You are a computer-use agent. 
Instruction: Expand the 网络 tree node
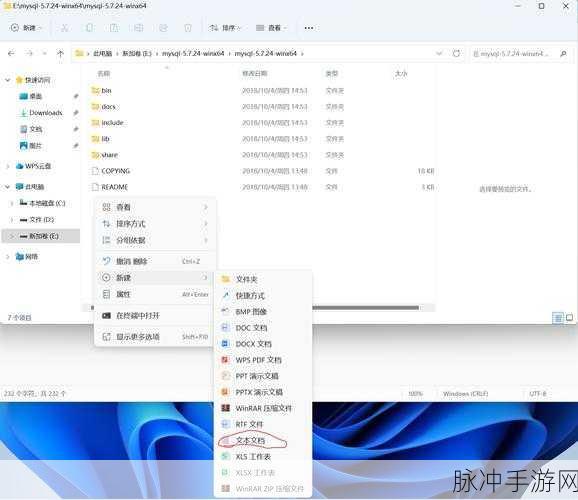click(x=7, y=257)
